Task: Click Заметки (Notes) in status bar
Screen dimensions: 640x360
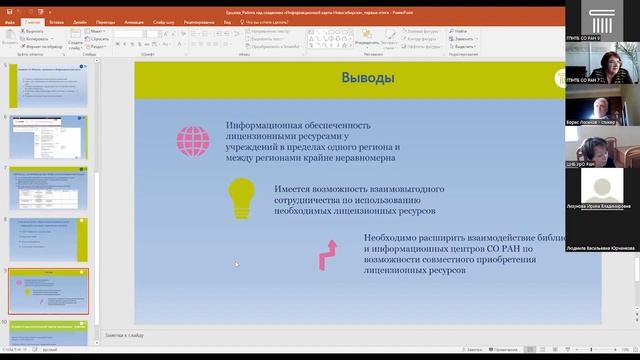Action: [472, 349]
